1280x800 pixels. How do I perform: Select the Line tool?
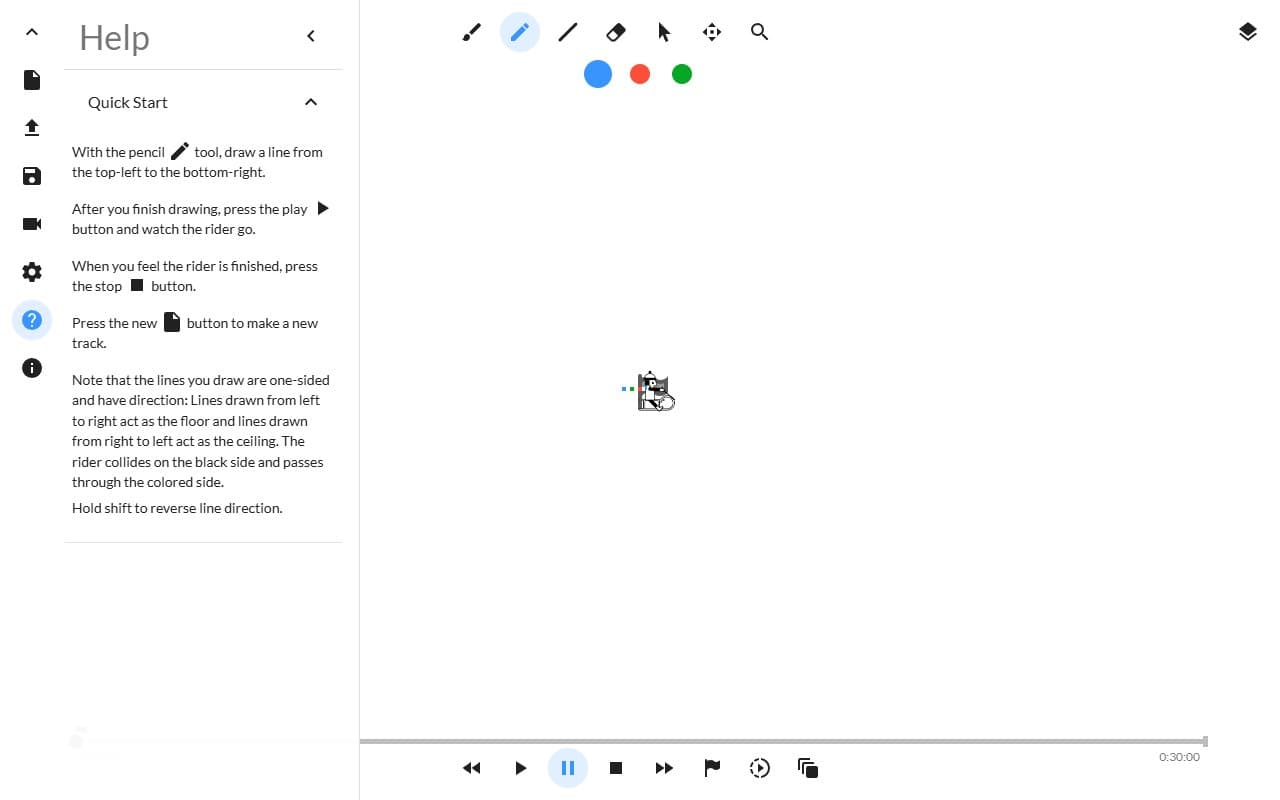[568, 32]
